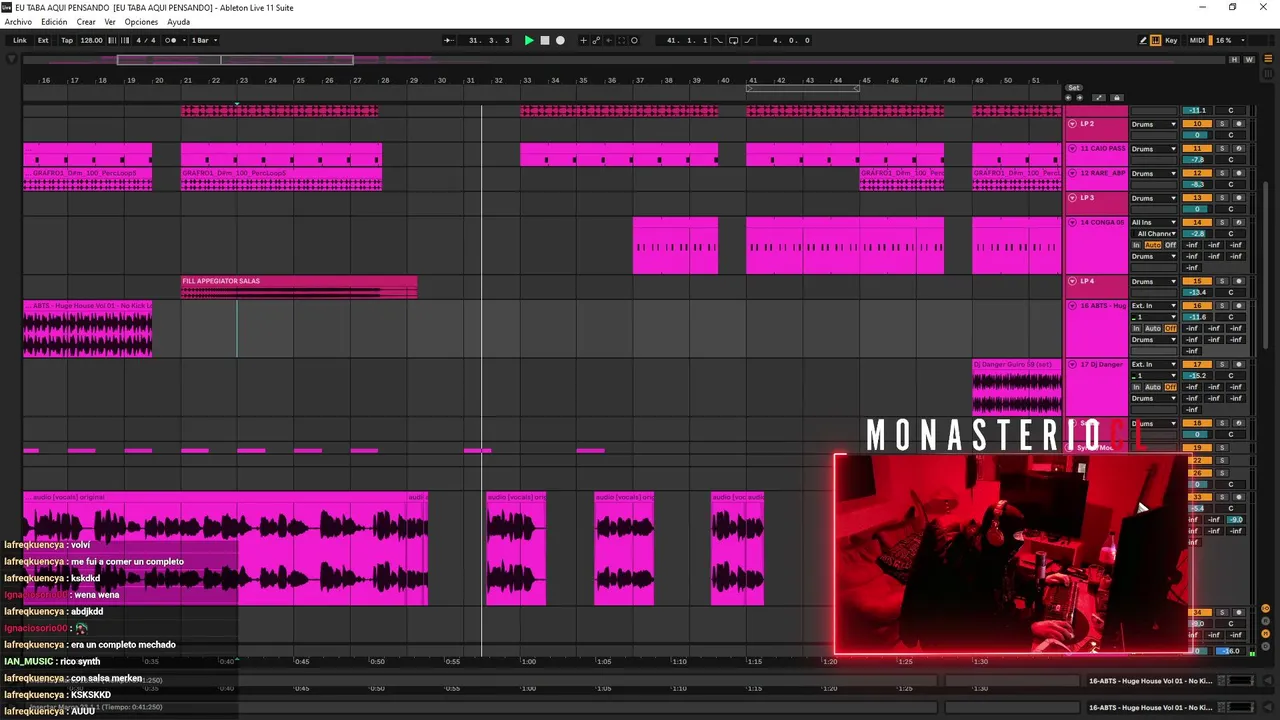Click the Key map mode button

click(x=1171, y=40)
